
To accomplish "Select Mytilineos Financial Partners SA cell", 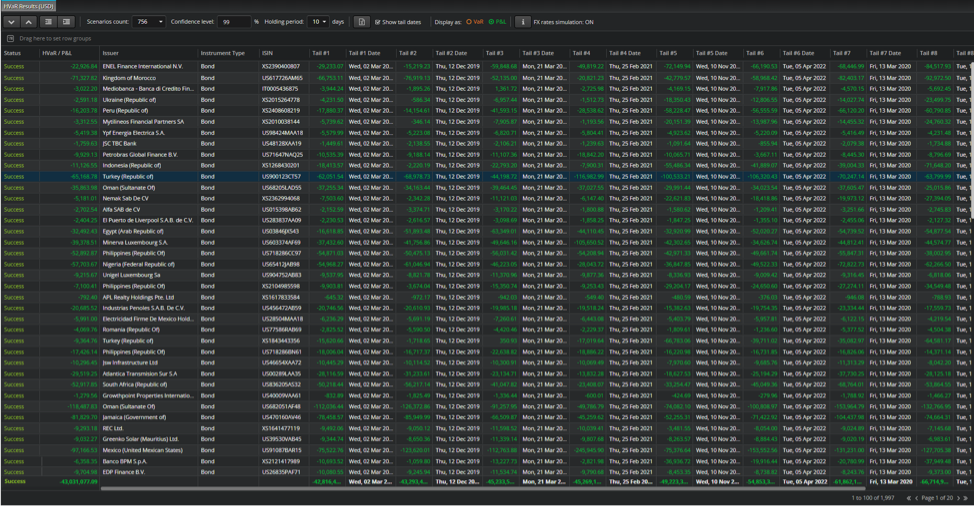I will coord(149,122).
